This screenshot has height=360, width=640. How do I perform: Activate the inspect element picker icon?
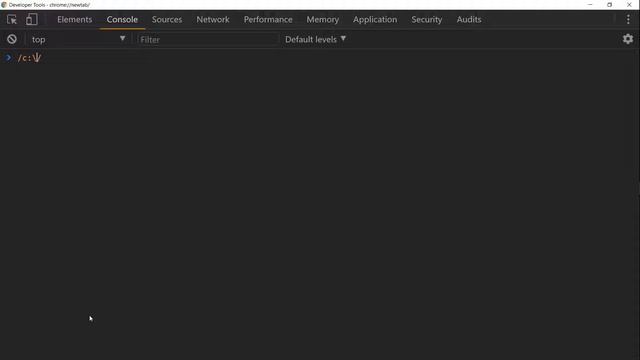[x=12, y=20]
